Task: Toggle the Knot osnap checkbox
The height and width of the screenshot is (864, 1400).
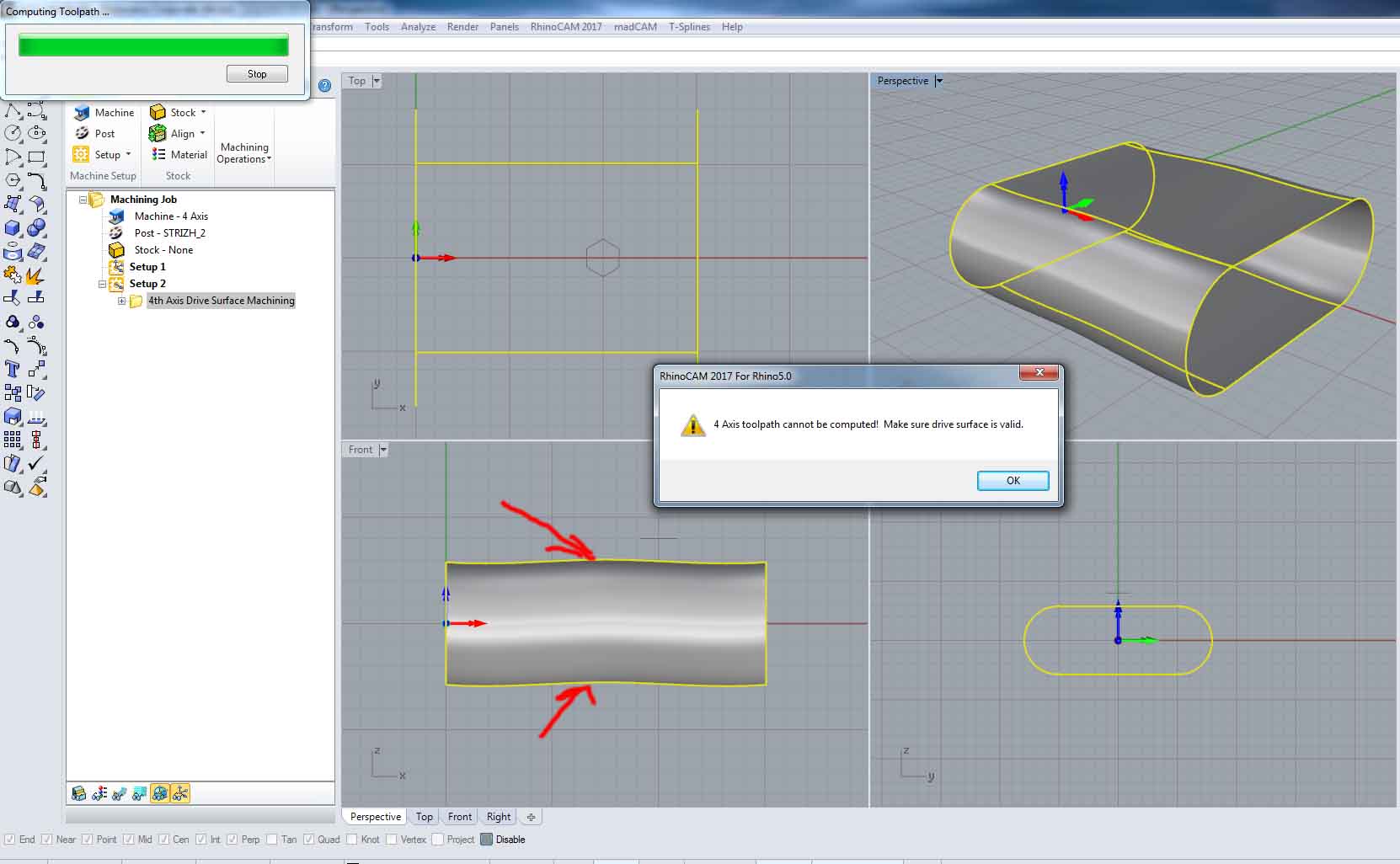Action: pyautogui.click(x=351, y=840)
